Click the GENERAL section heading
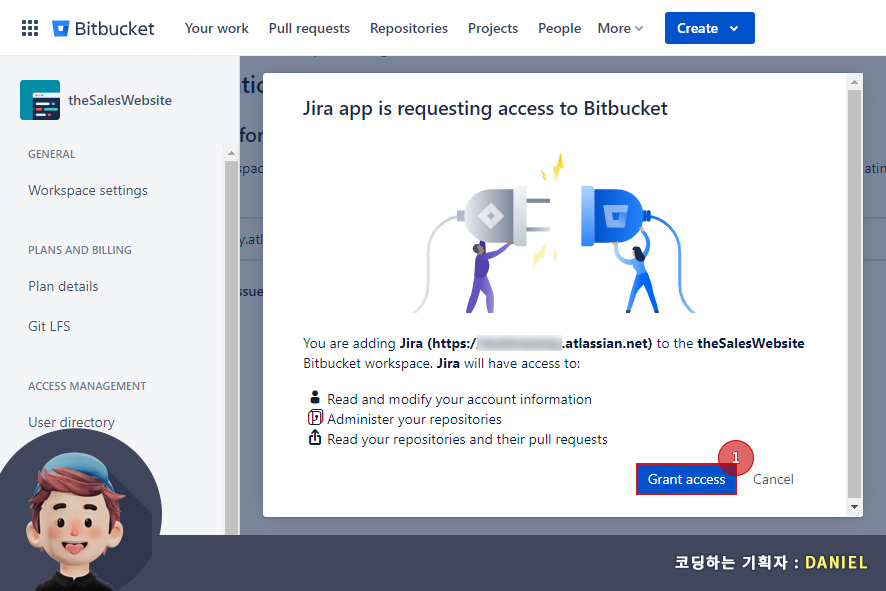Viewport: 886px width, 591px height. 51,154
